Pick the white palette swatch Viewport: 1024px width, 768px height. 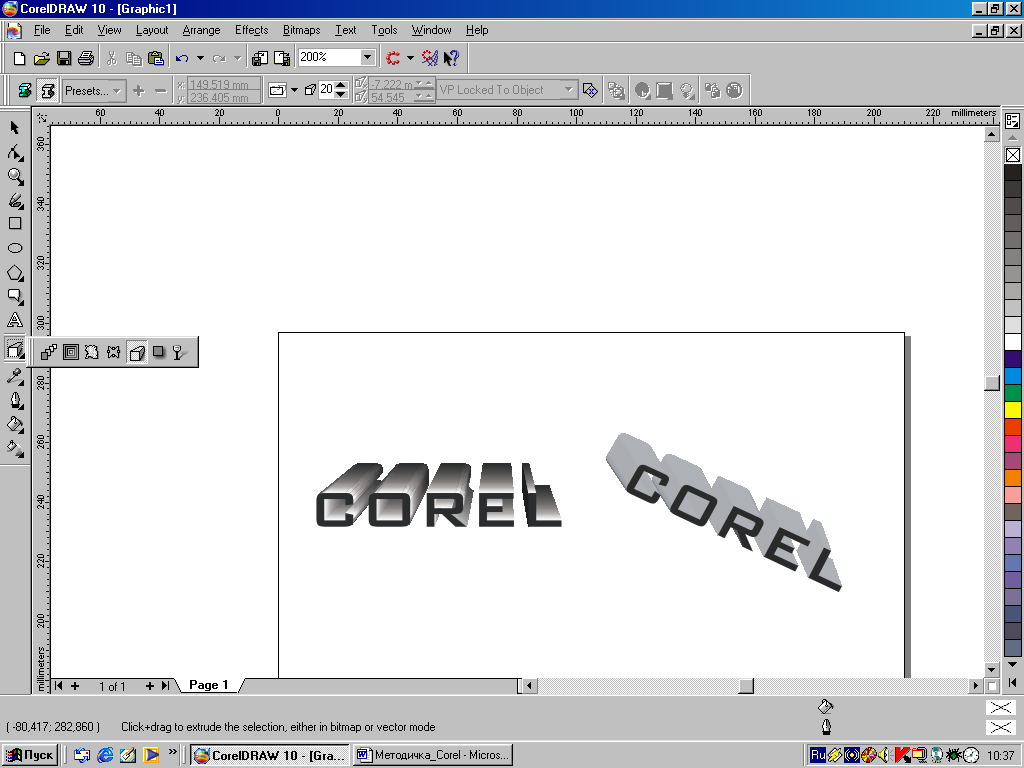[x=1012, y=342]
